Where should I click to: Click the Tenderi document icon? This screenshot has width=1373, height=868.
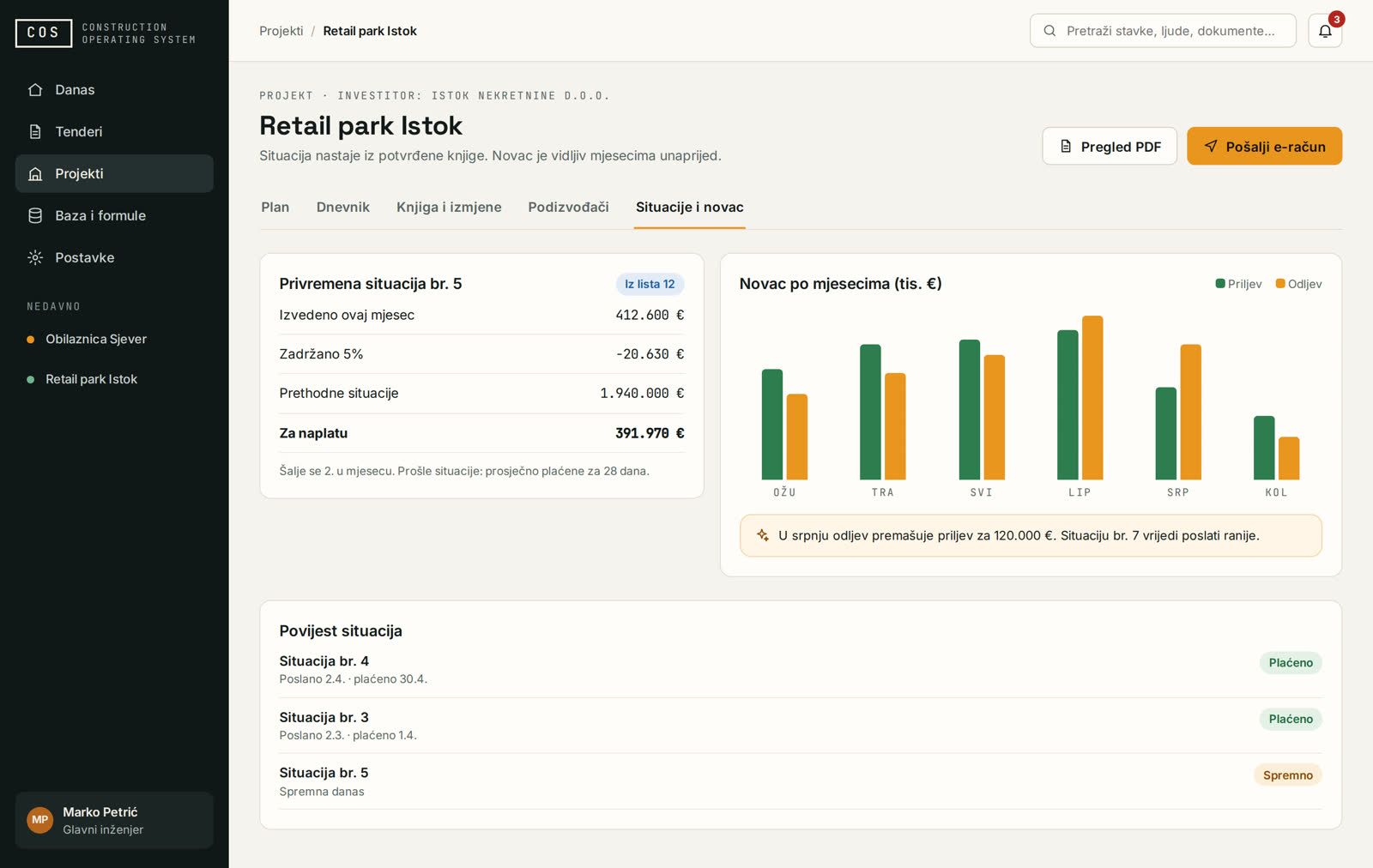click(x=35, y=132)
